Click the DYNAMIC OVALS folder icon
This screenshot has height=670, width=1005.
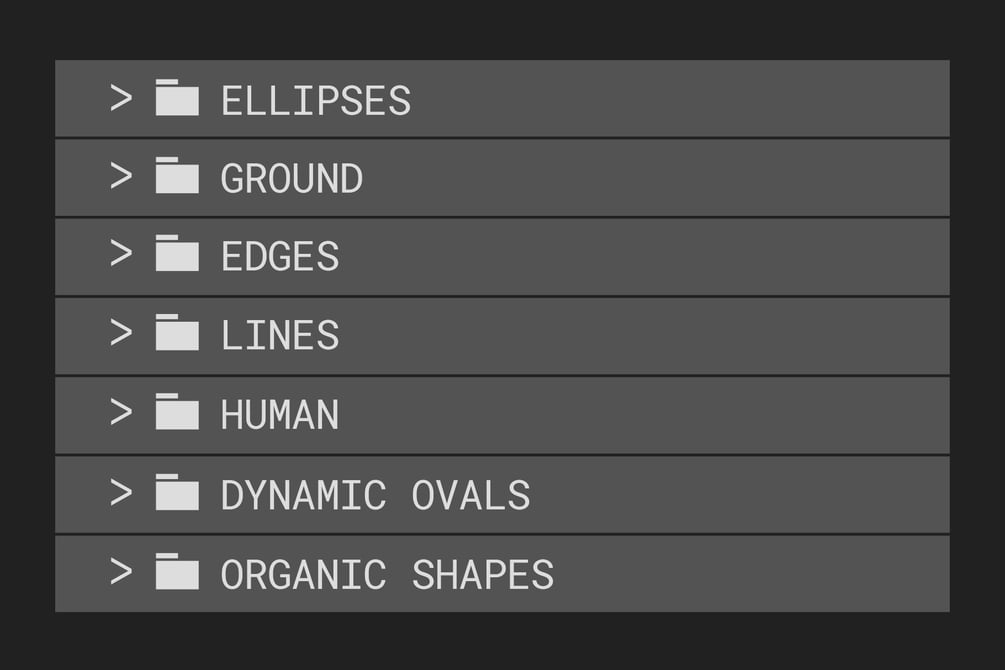click(177, 492)
